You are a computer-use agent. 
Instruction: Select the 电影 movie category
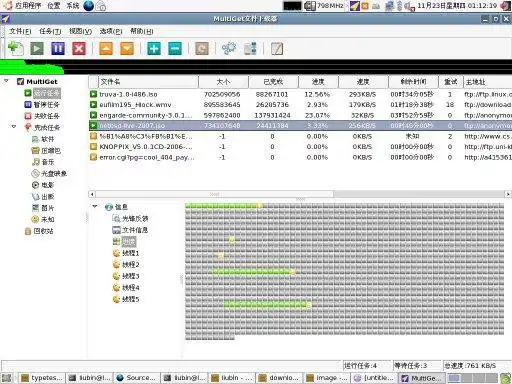(x=43, y=185)
